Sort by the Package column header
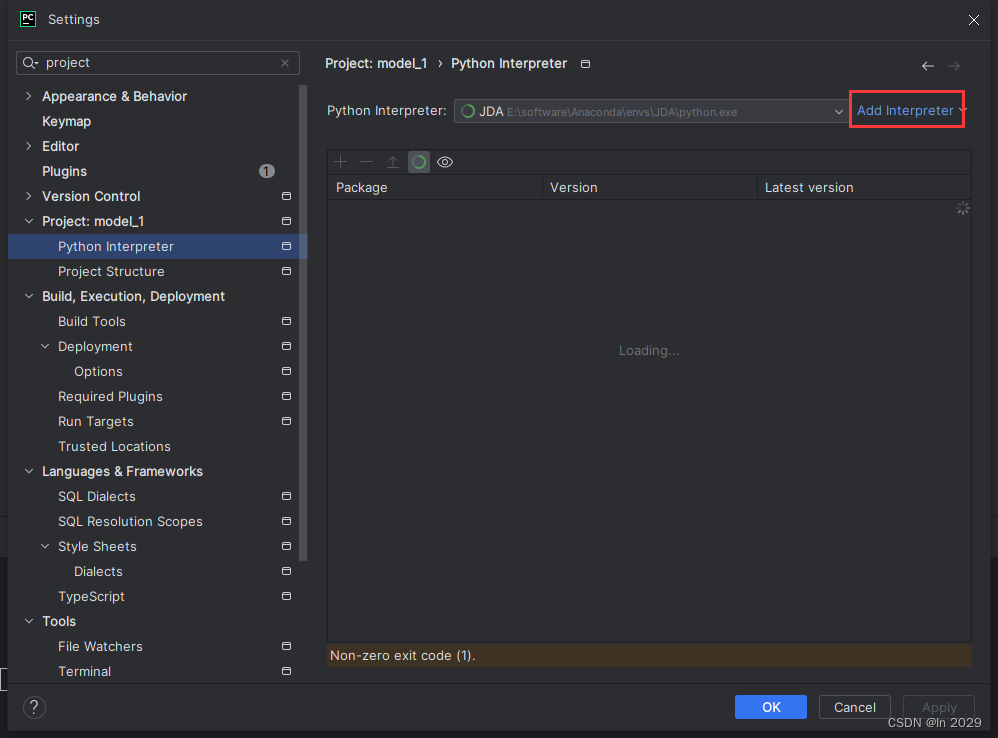Screen dimensions: 998x738 [x=435, y=188]
